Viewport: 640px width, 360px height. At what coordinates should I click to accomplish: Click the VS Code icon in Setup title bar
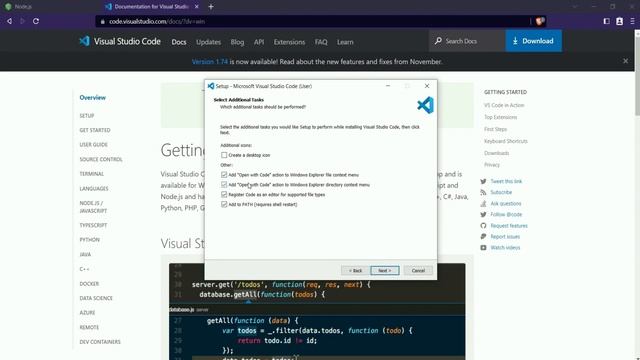pos(211,86)
